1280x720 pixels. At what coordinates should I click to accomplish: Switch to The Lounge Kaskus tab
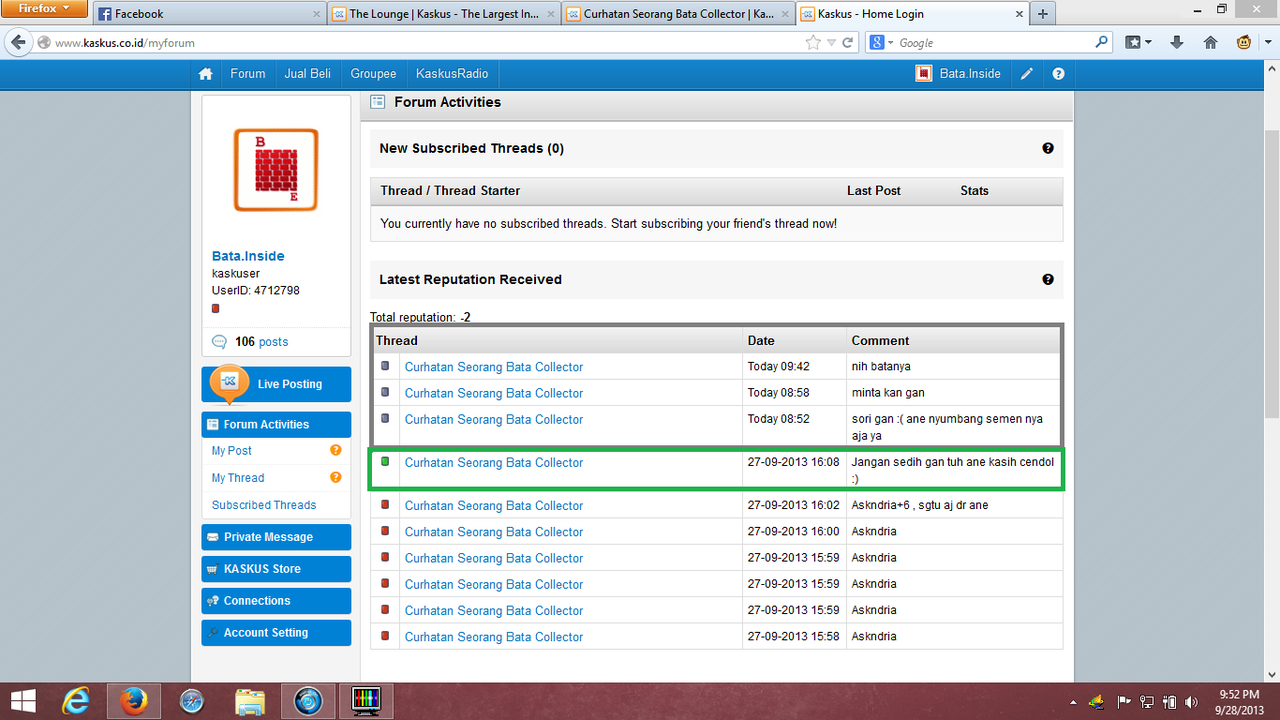pos(443,14)
